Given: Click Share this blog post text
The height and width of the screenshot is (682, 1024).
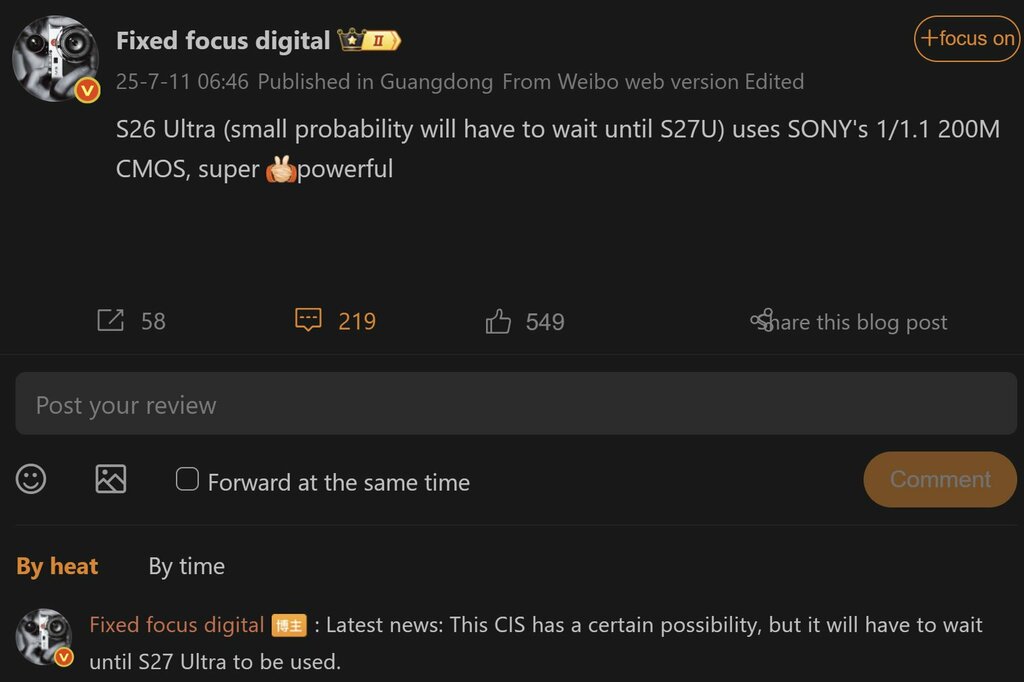Looking at the screenshot, I should [860, 322].
